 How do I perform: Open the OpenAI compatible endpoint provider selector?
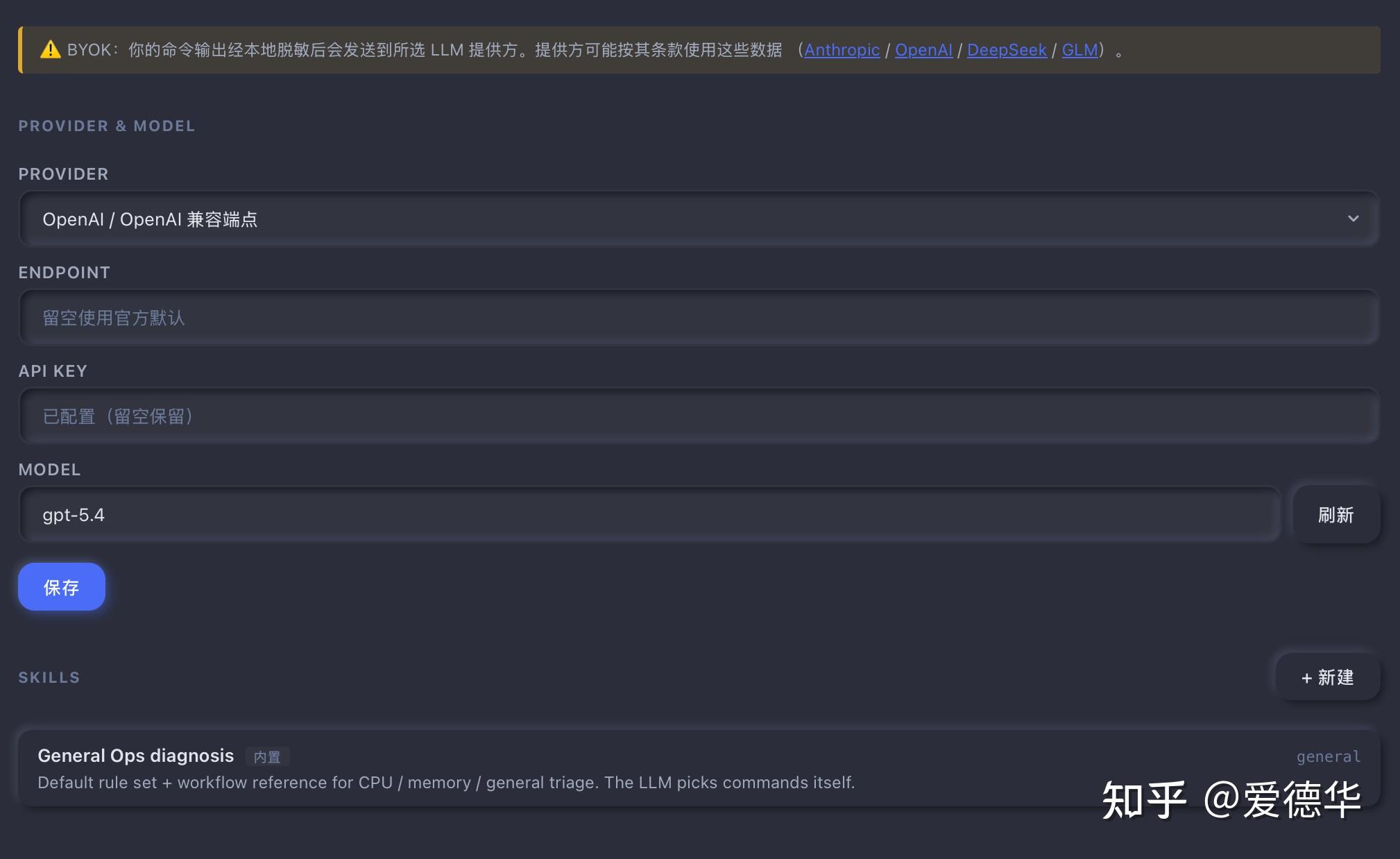coord(699,219)
